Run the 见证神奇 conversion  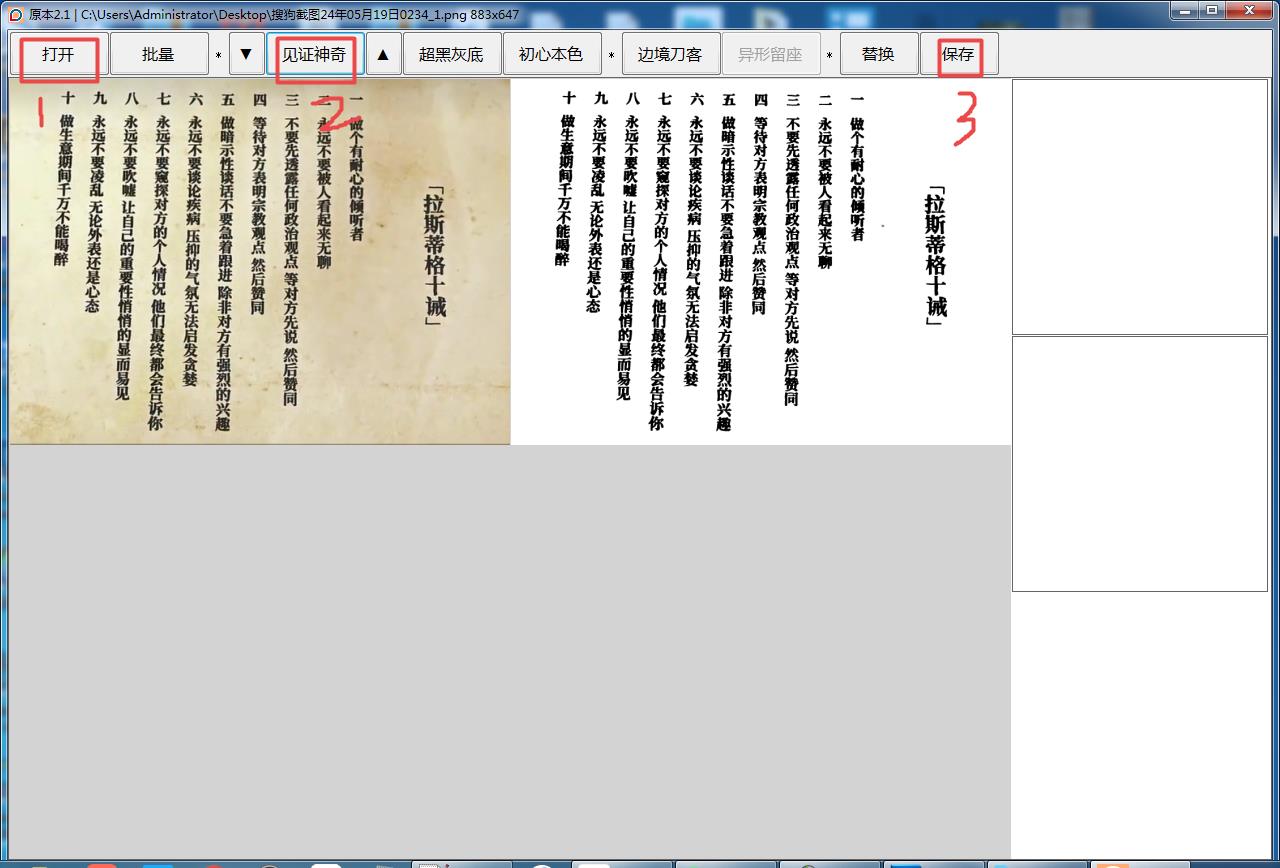[314, 53]
